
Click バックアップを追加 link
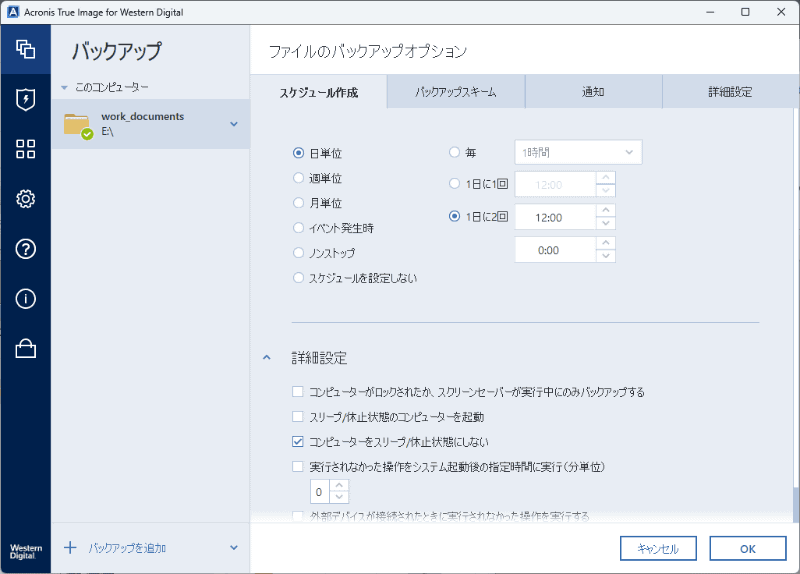click(128, 548)
